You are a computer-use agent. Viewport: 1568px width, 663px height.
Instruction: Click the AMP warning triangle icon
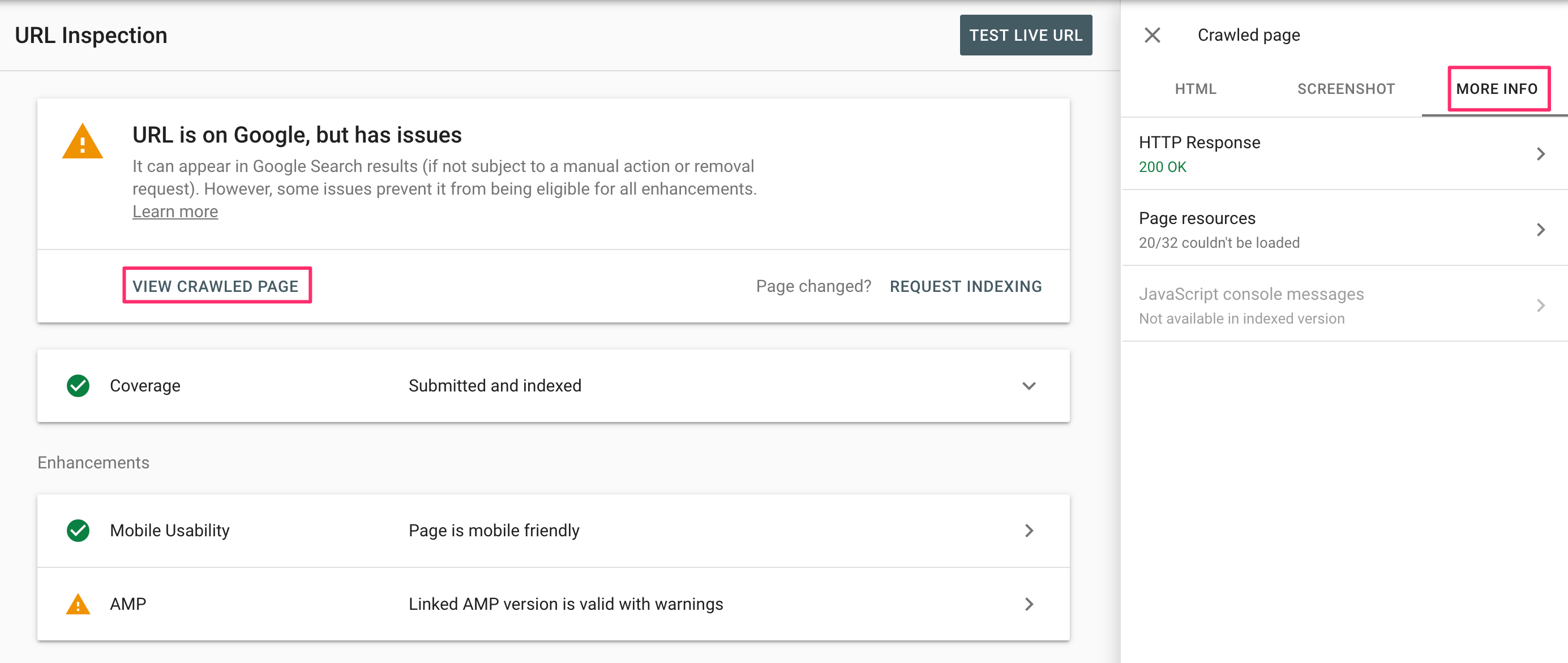pos(78,604)
